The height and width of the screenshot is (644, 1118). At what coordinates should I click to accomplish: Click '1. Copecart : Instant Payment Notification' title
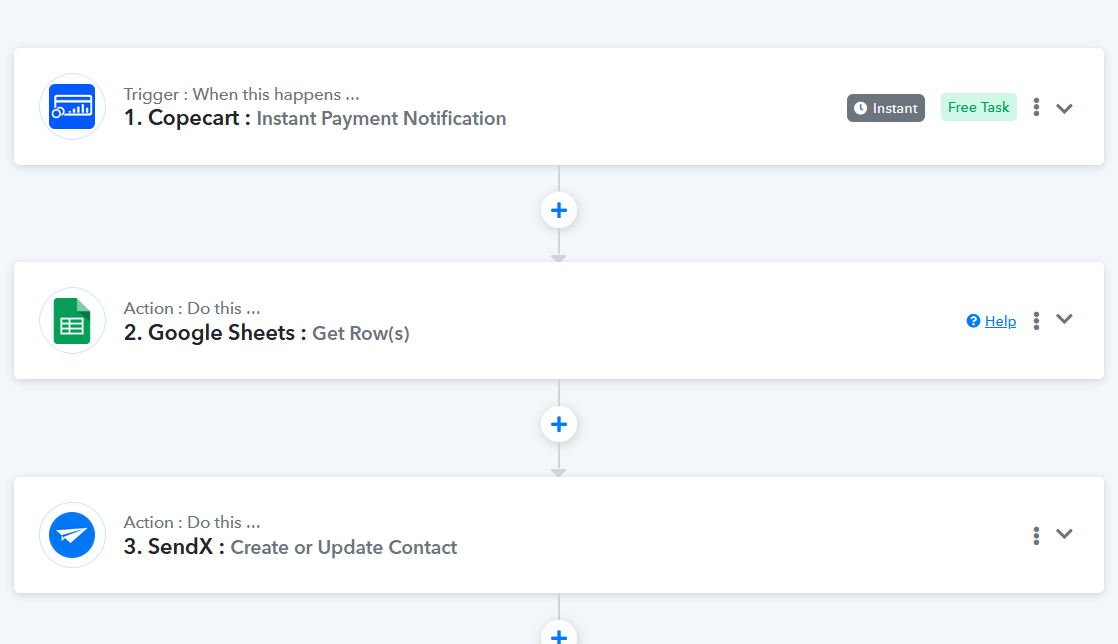(314, 118)
